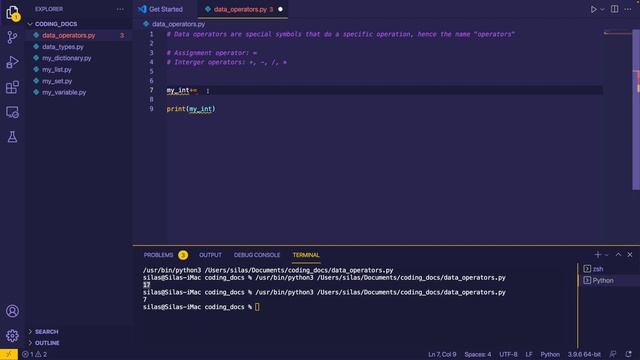Close unsaved data_operators.py tab dot
The image size is (640, 360).
point(280,9)
